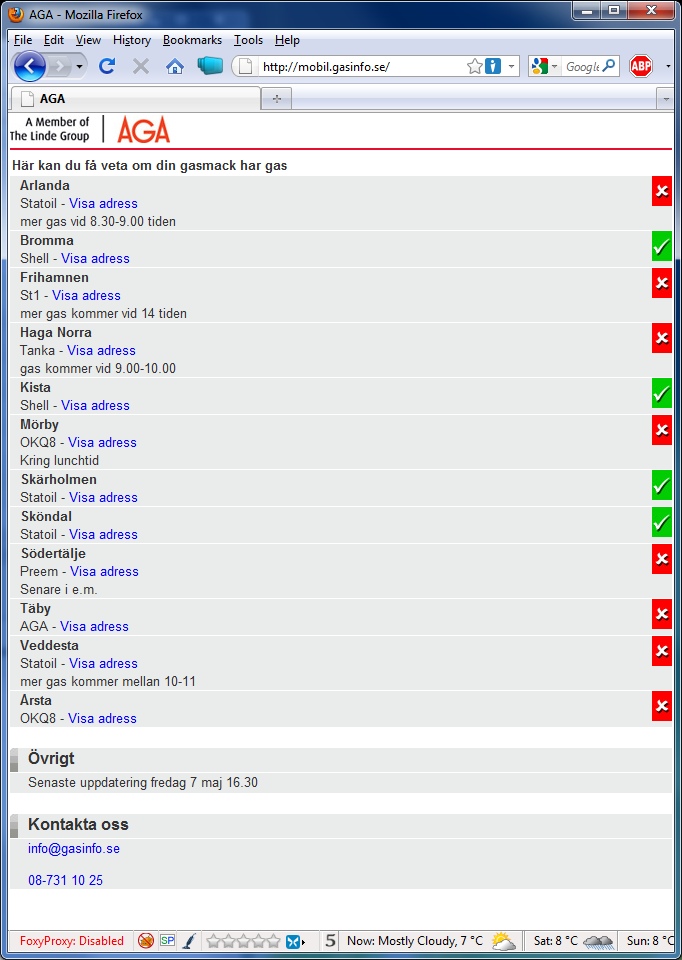Screen dimensions: 682x960
Task: Click the red X icon for Täby
Action: (662, 614)
